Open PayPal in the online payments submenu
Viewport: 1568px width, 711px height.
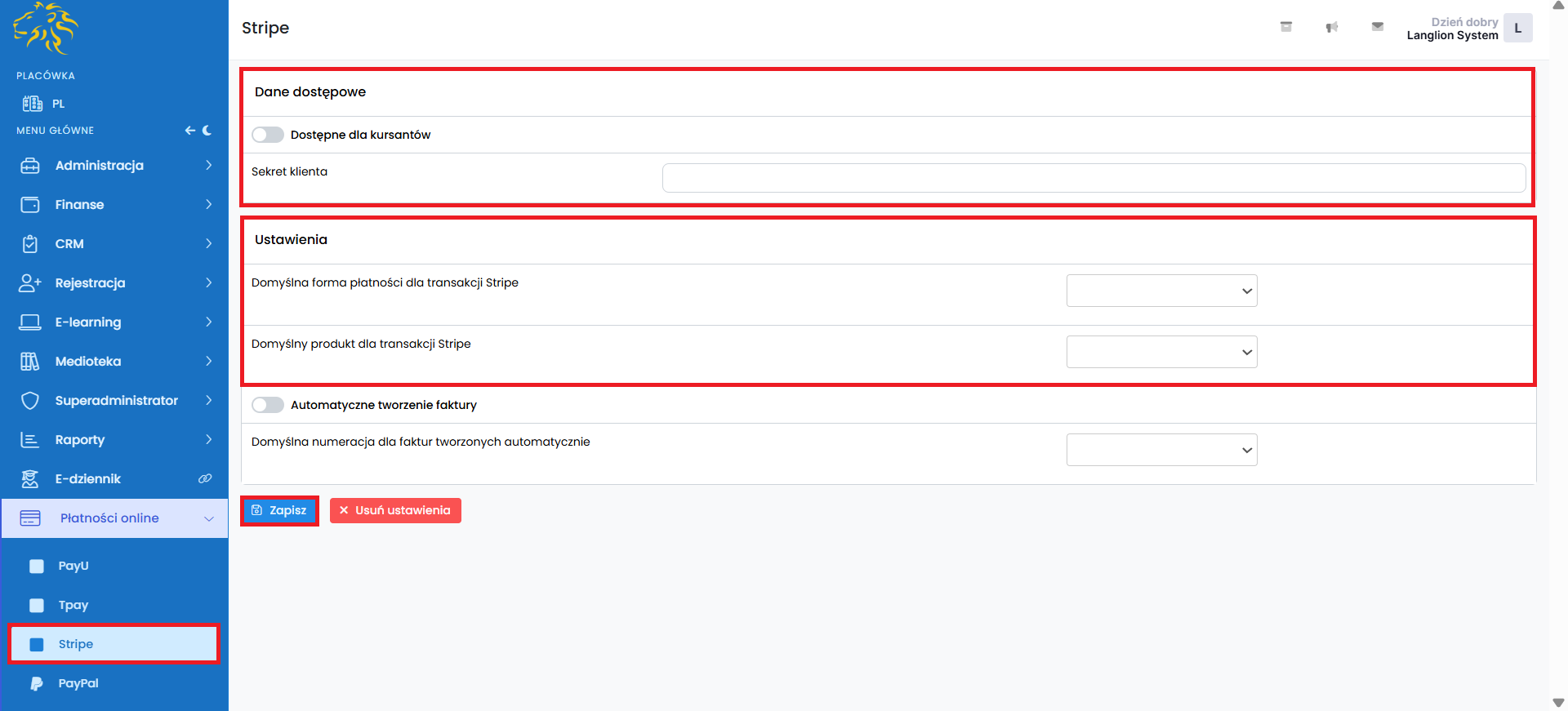[x=78, y=683]
